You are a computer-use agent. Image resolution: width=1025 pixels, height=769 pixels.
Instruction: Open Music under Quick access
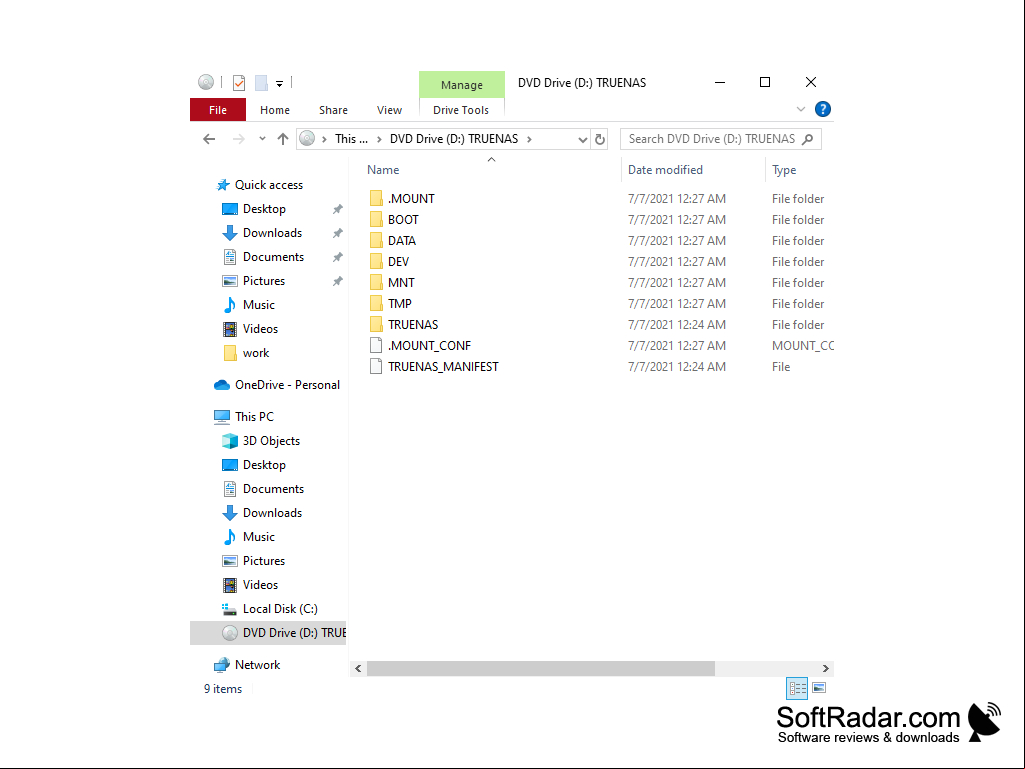(x=259, y=305)
